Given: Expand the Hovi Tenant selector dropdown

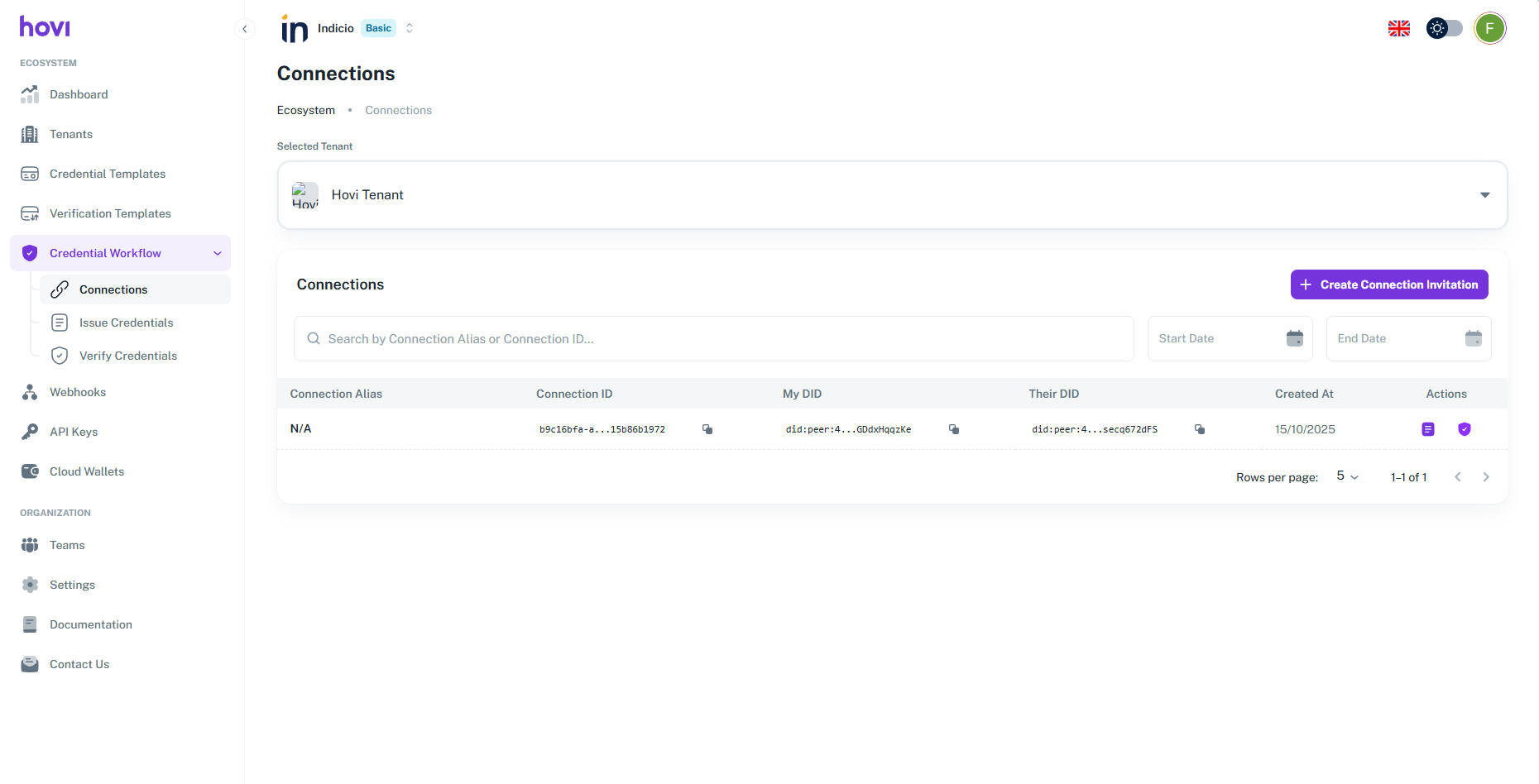Looking at the screenshot, I should tap(1484, 195).
